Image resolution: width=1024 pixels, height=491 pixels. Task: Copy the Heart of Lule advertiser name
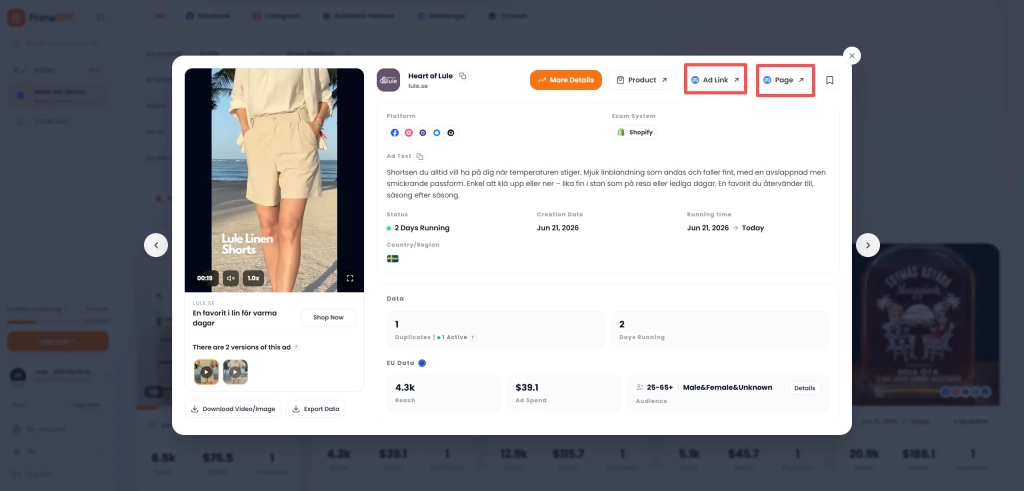pos(462,76)
